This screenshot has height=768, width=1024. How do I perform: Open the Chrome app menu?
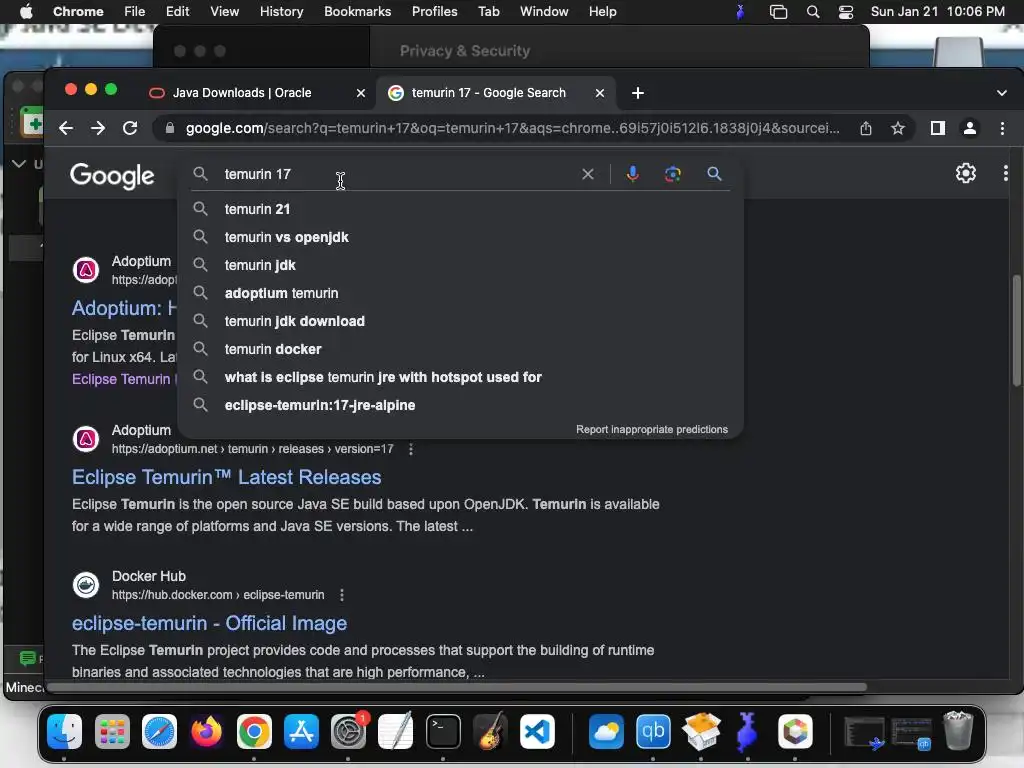point(78,12)
